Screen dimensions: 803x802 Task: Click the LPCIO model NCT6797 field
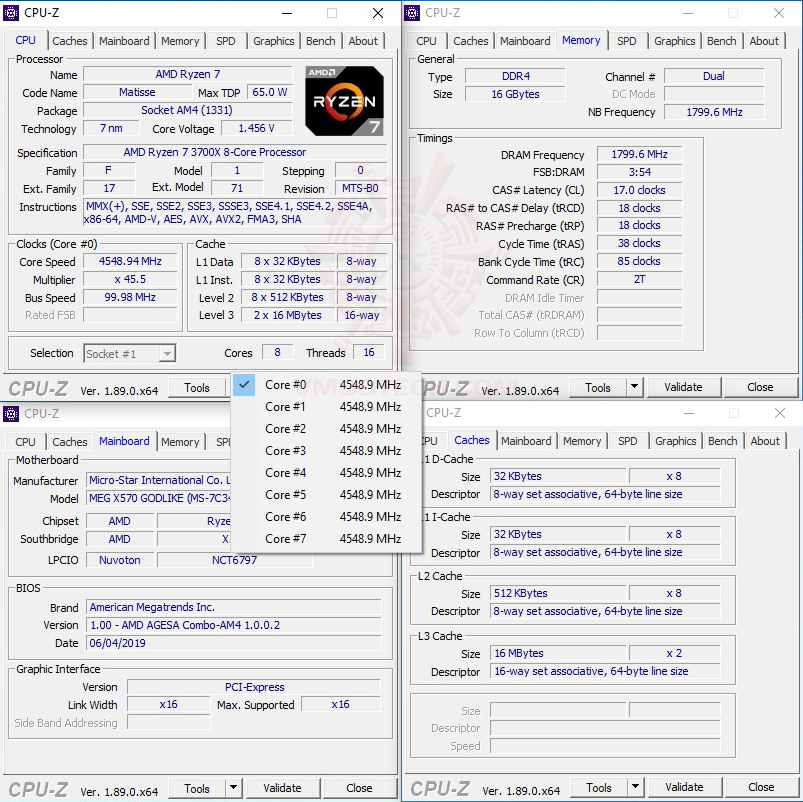(235, 560)
